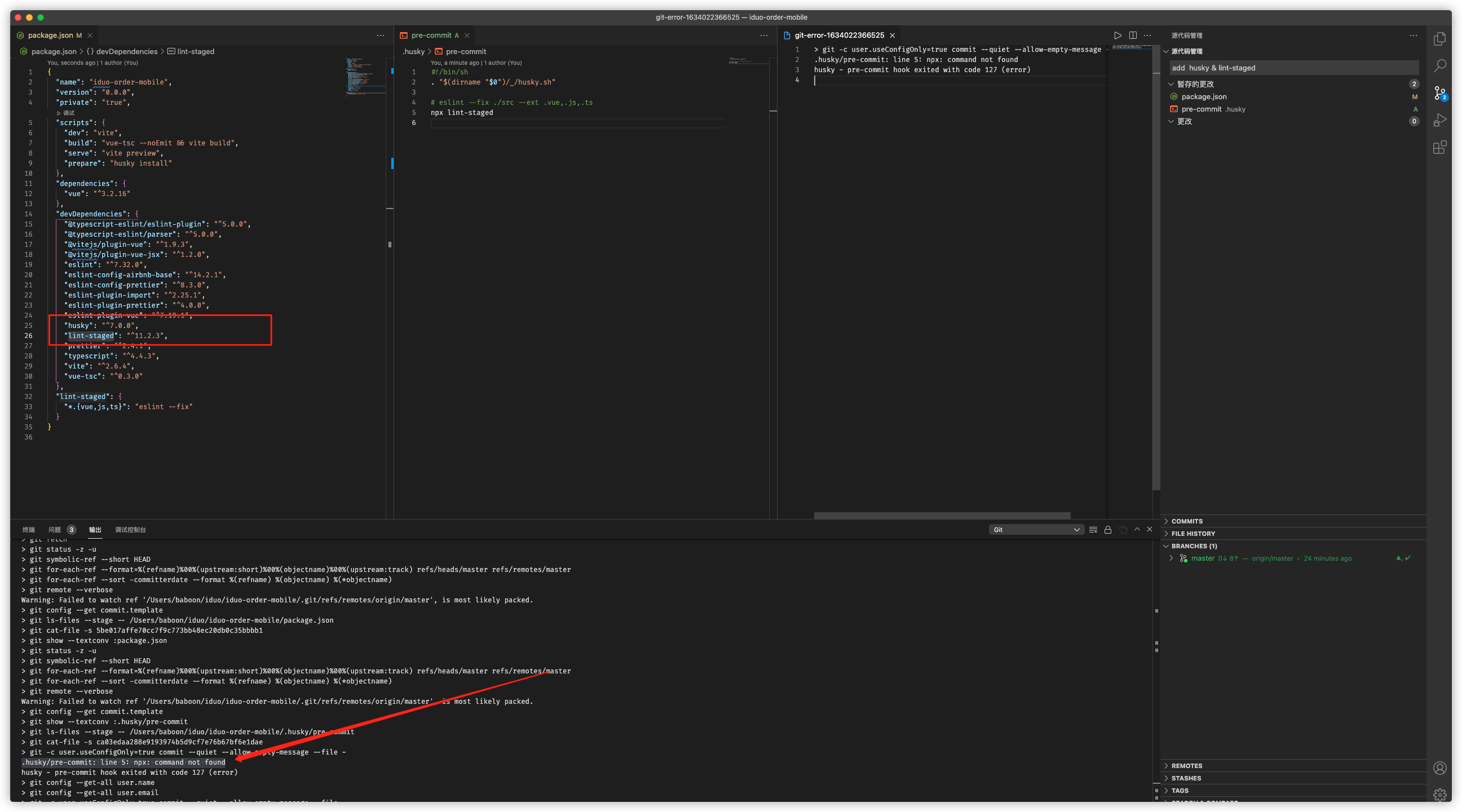Open the Git output channel dropdown

tap(1036, 529)
